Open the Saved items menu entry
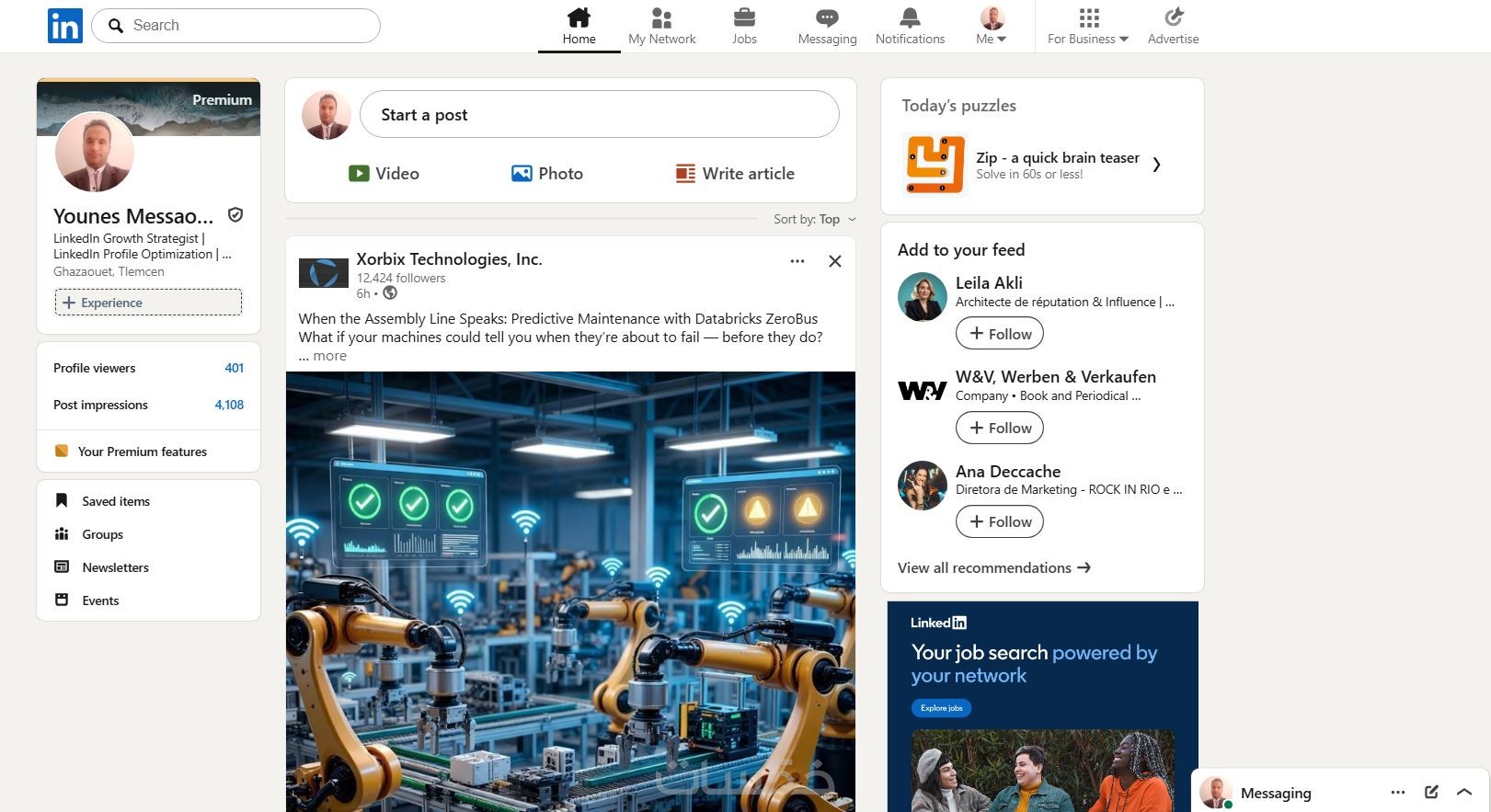1491x812 pixels. 116,501
